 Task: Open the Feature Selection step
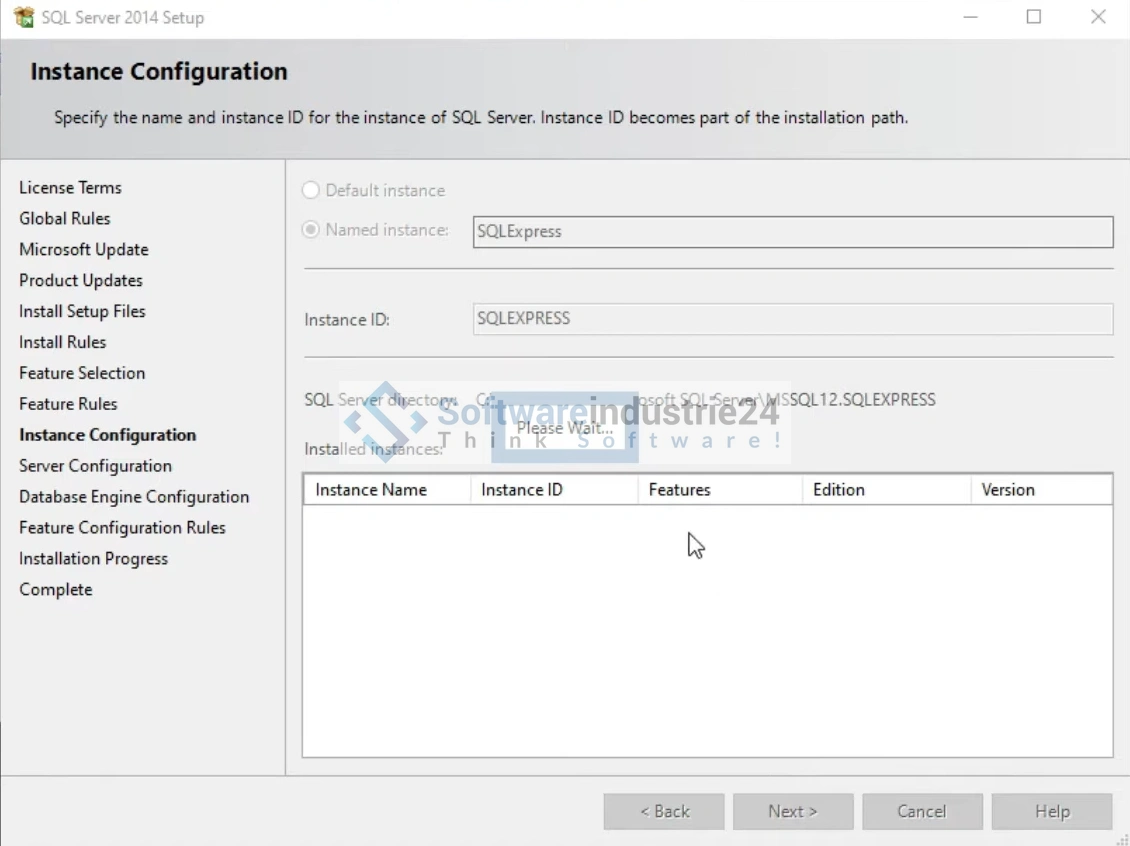click(82, 373)
